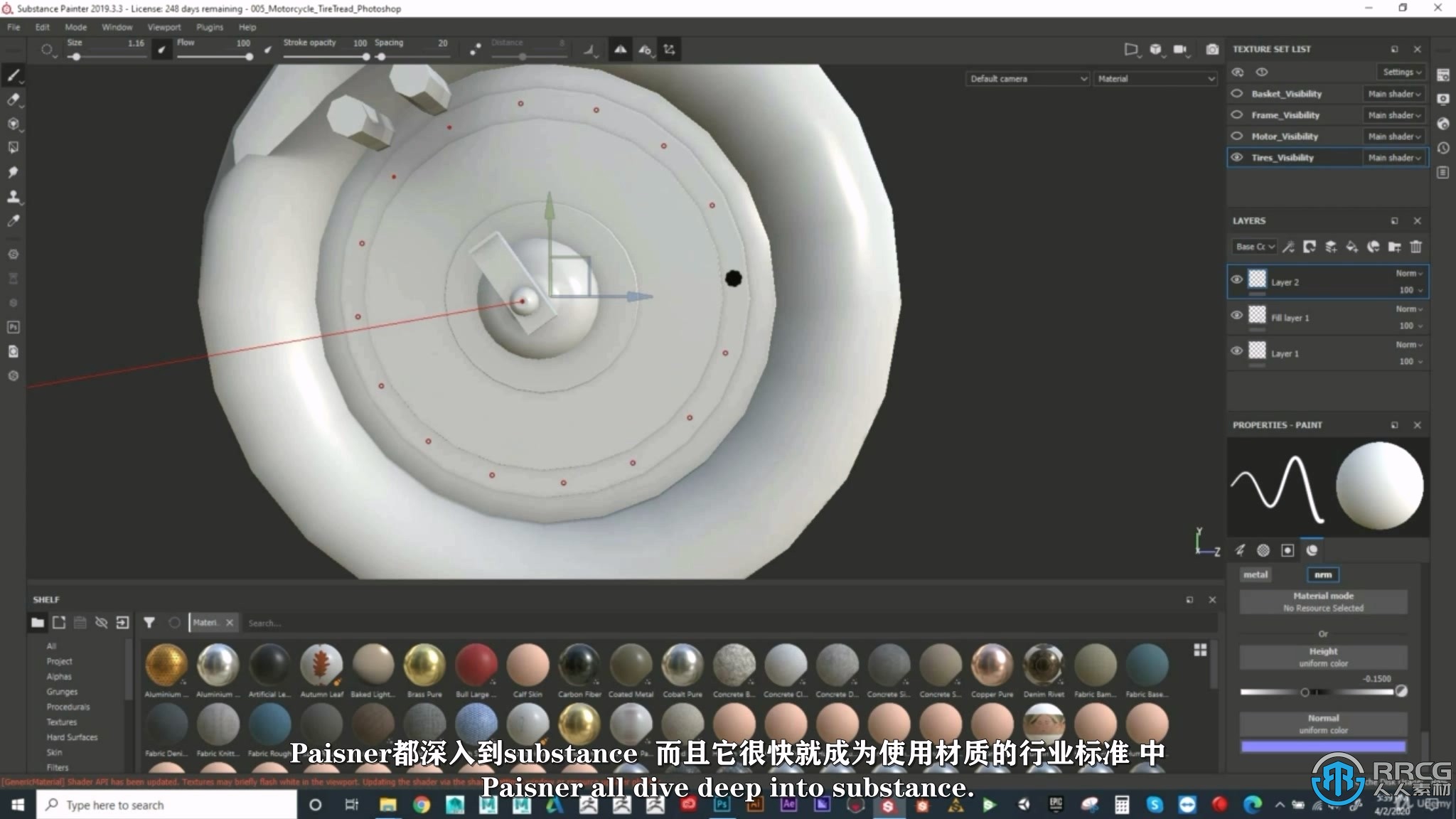Open the Edit menu

tap(43, 27)
